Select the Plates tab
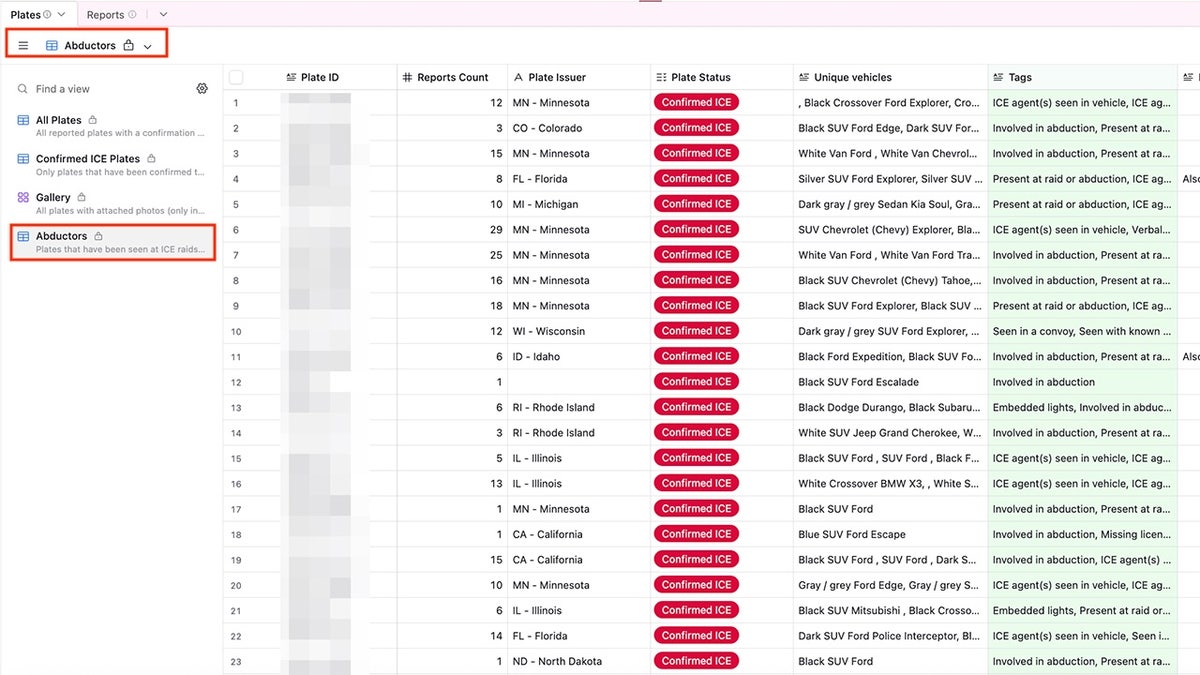This screenshot has width=1200, height=675. (25, 15)
